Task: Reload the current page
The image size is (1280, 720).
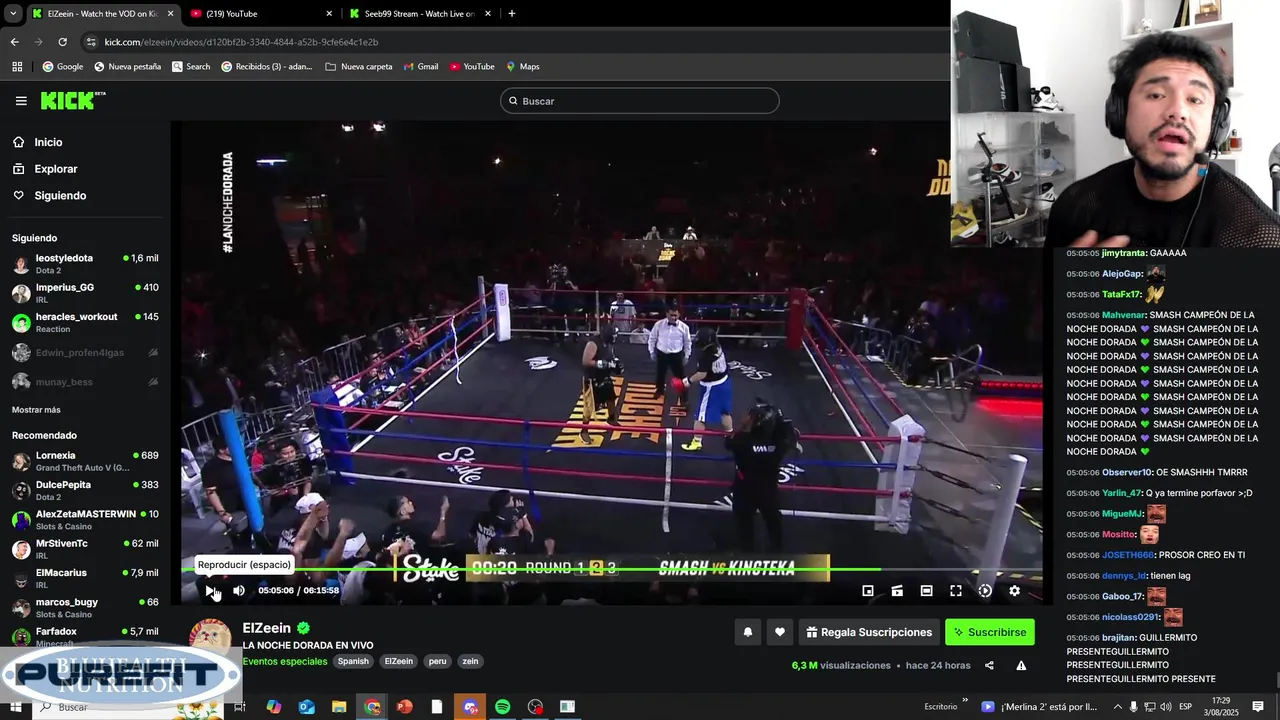Action: point(62,42)
